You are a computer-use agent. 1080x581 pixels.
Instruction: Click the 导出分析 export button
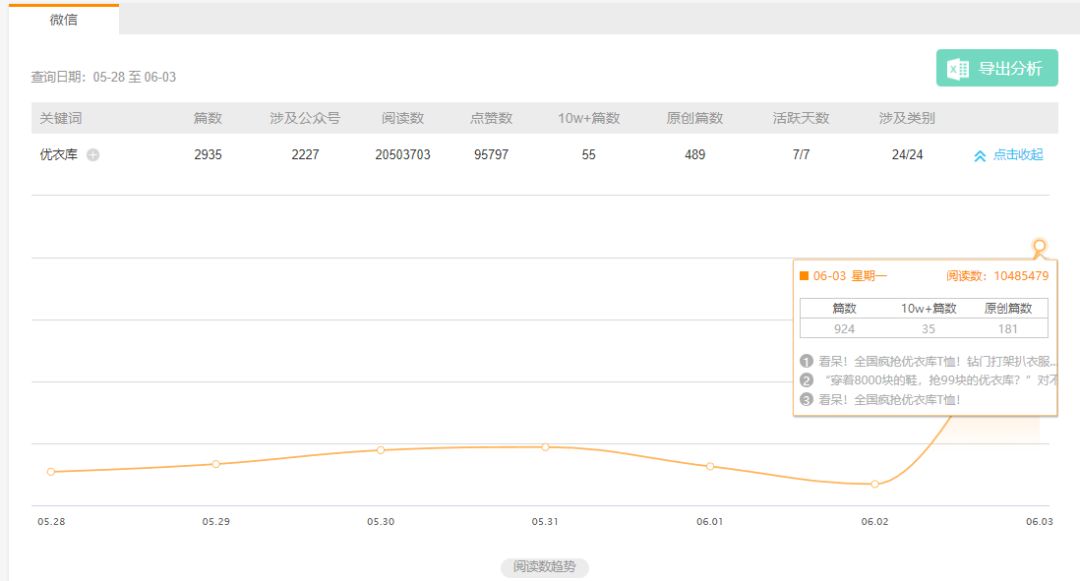pyautogui.click(x=997, y=68)
